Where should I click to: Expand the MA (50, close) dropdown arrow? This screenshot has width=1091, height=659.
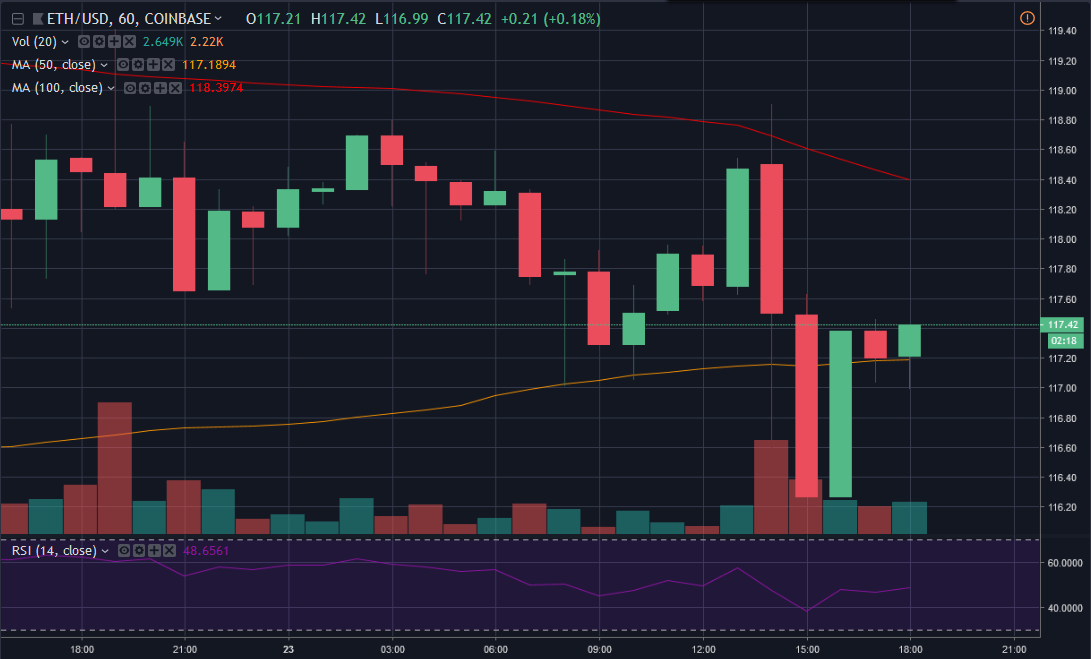pos(104,65)
